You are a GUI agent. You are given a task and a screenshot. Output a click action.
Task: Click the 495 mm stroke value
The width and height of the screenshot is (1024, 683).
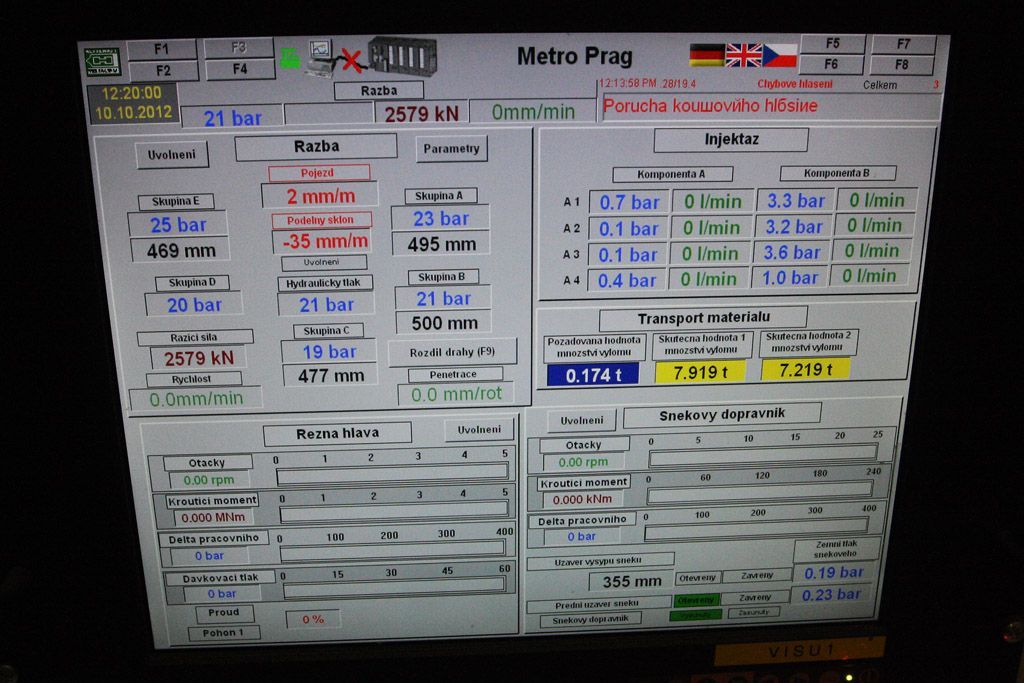pos(441,245)
